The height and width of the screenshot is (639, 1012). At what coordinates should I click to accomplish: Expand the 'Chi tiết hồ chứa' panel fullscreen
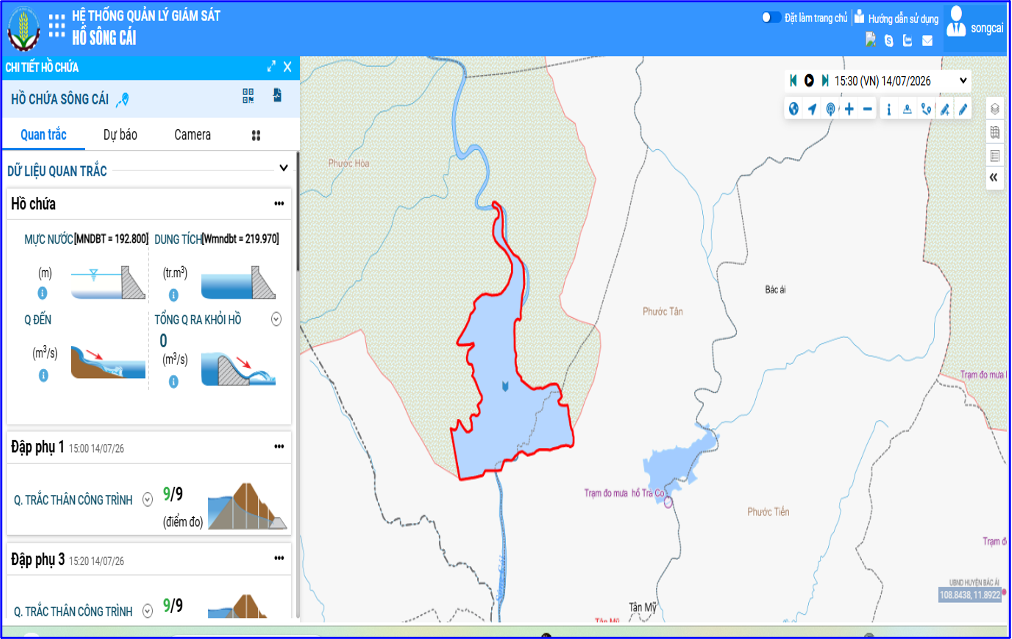point(271,66)
